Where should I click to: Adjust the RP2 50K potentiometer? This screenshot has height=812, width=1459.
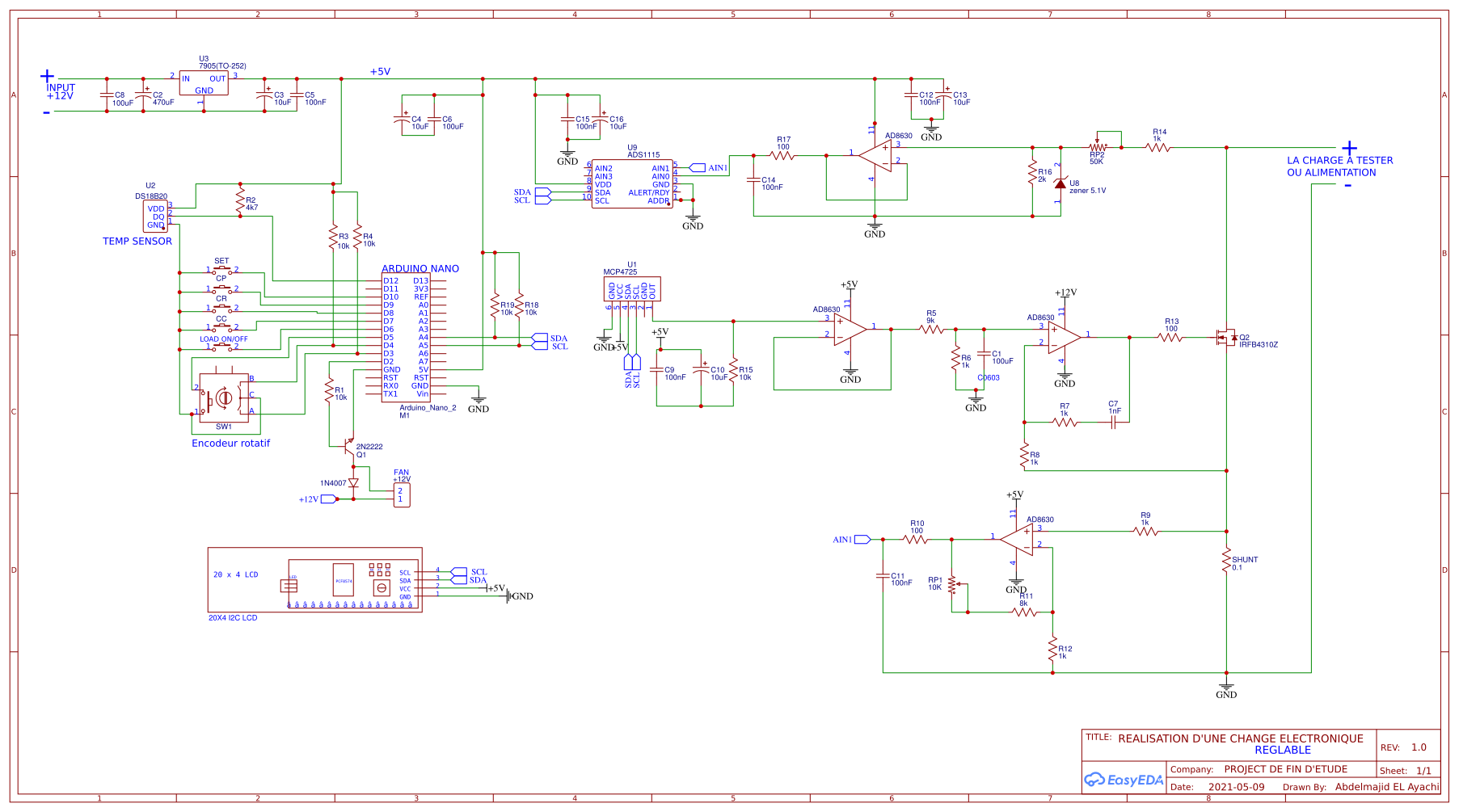(x=1097, y=145)
